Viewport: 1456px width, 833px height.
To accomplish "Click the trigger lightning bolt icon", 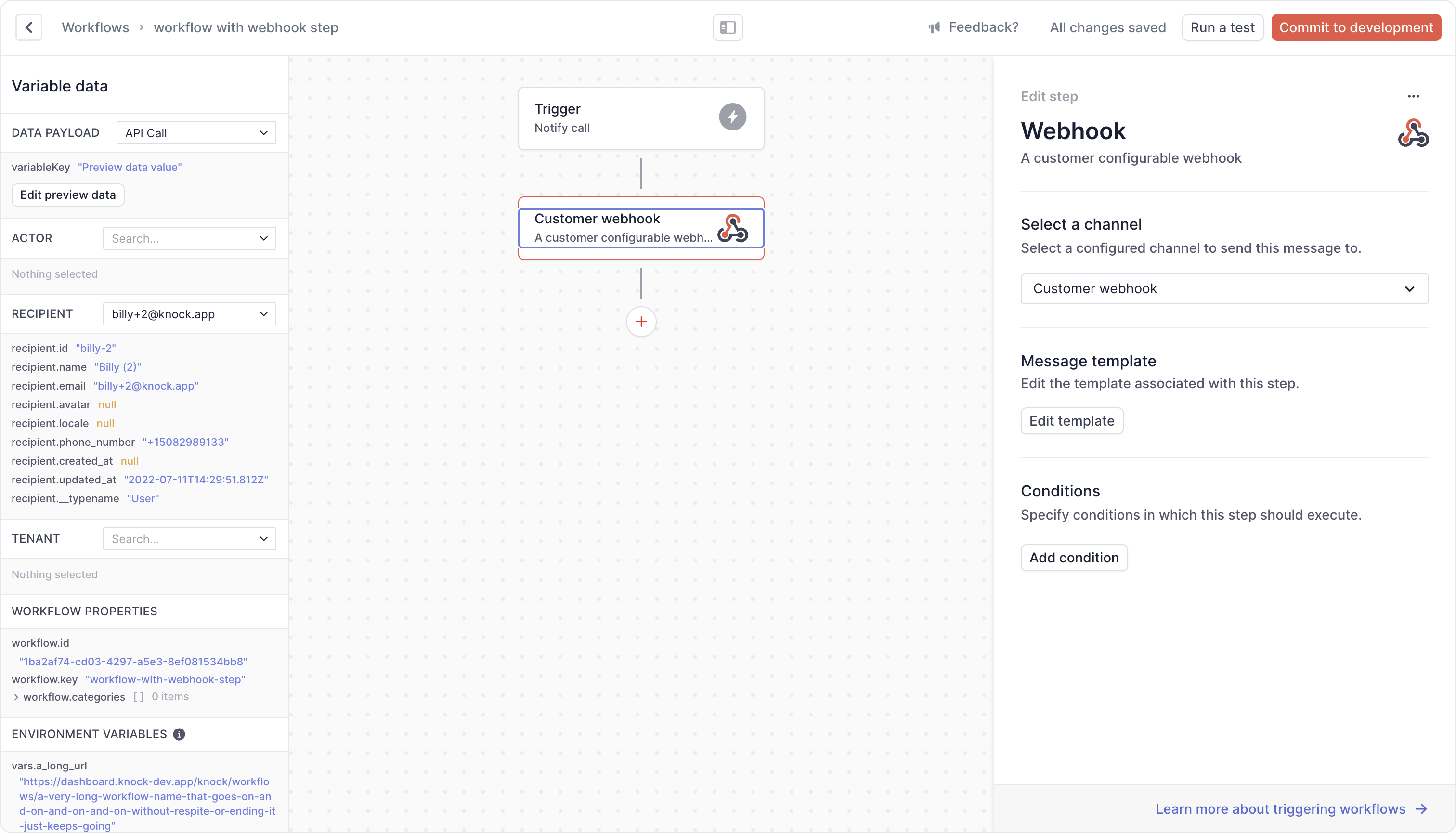I will (733, 118).
